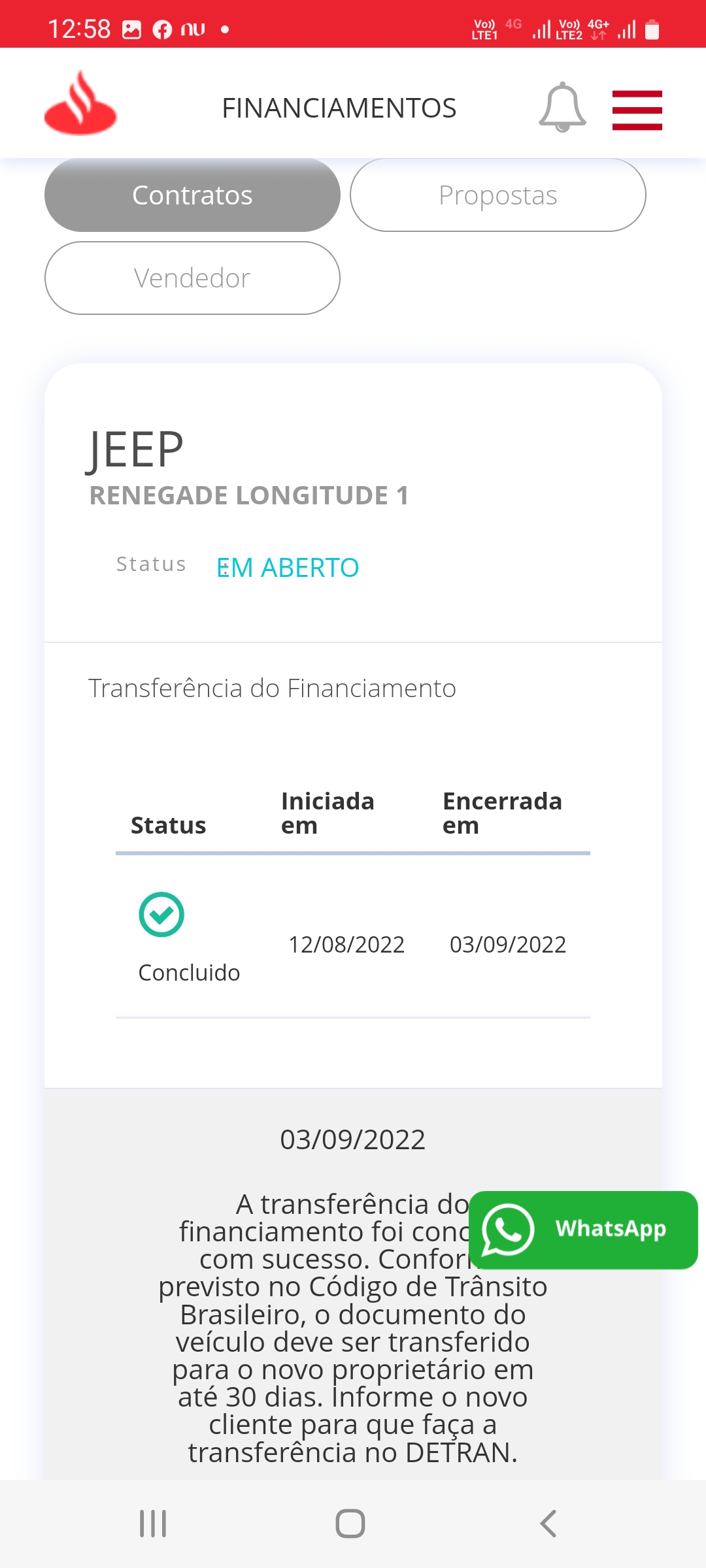
Task: Tap the gallery image icon in status bar
Action: tap(132, 29)
